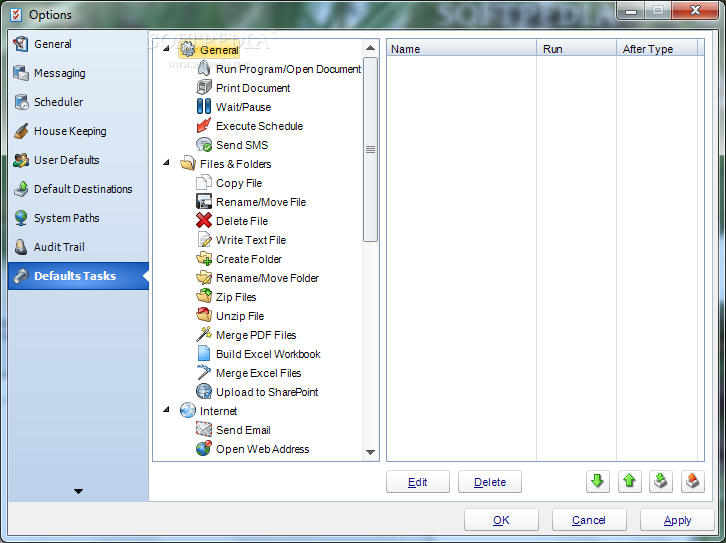Image resolution: width=726 pixels, height=543 pixels.
Task: Click the Files & Folders folder icon
Action: click(188, 164)
